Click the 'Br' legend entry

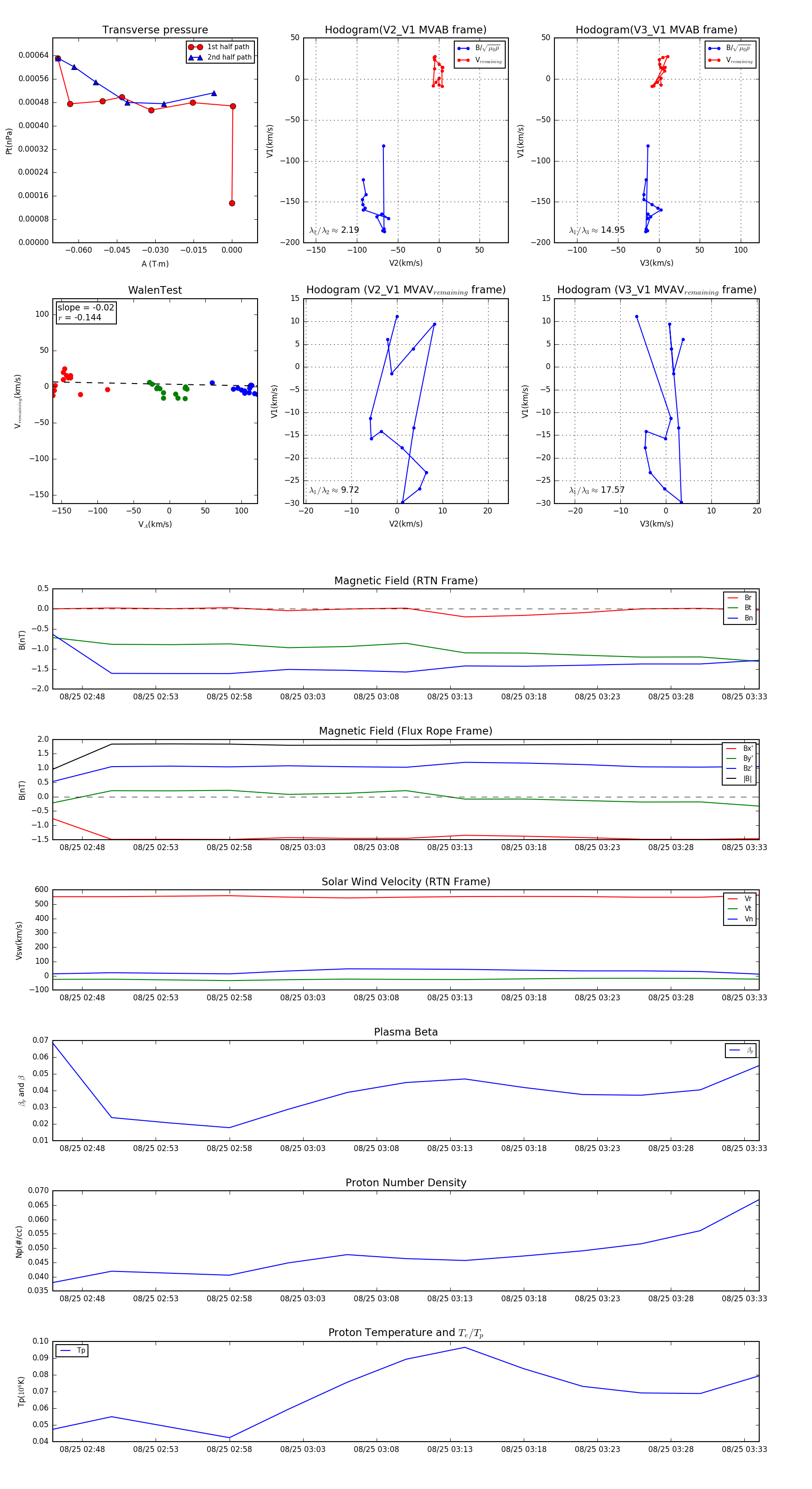point(740,598)
